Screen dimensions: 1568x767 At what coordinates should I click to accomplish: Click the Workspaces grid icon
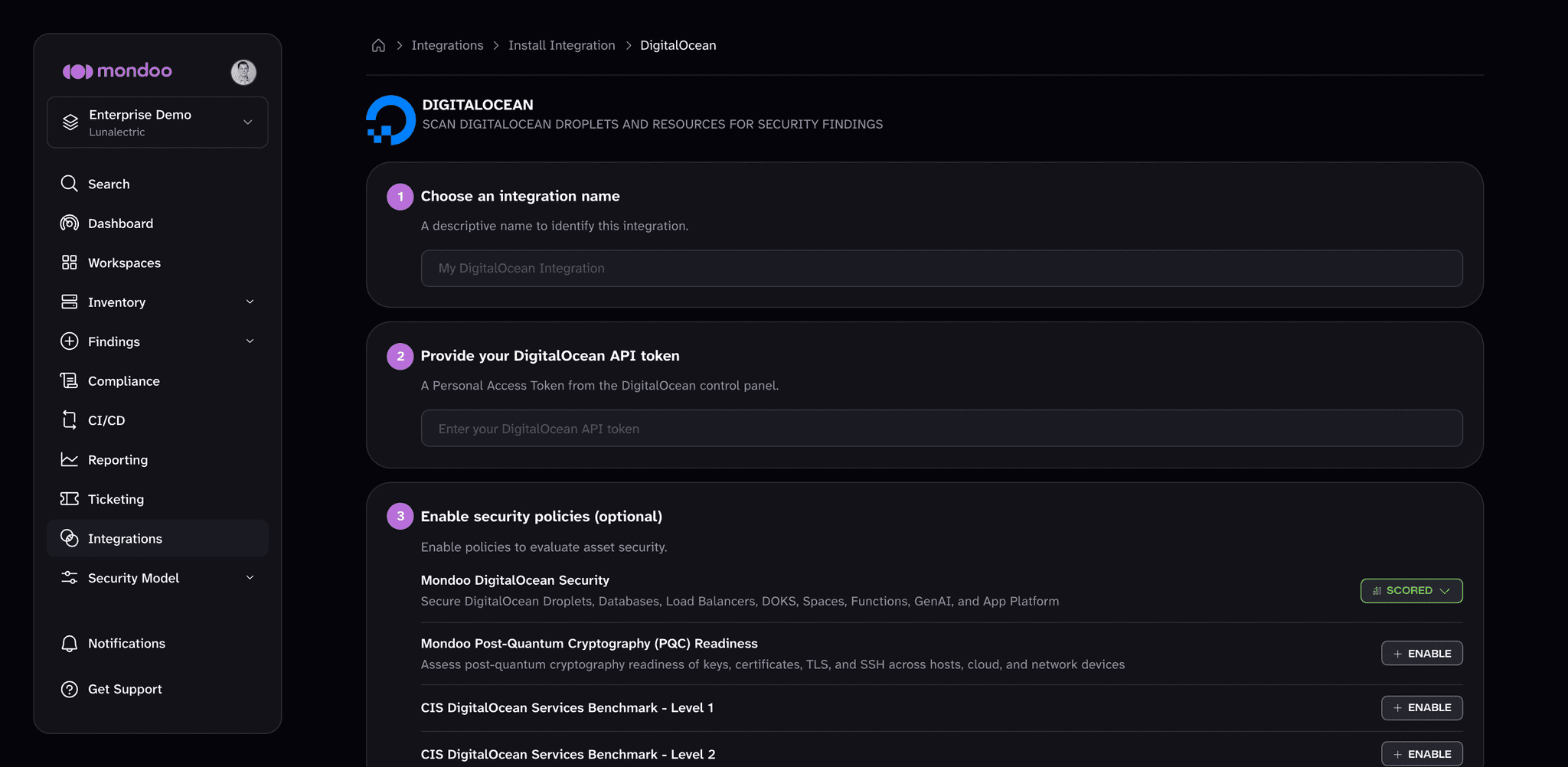[x=69, y=263]
